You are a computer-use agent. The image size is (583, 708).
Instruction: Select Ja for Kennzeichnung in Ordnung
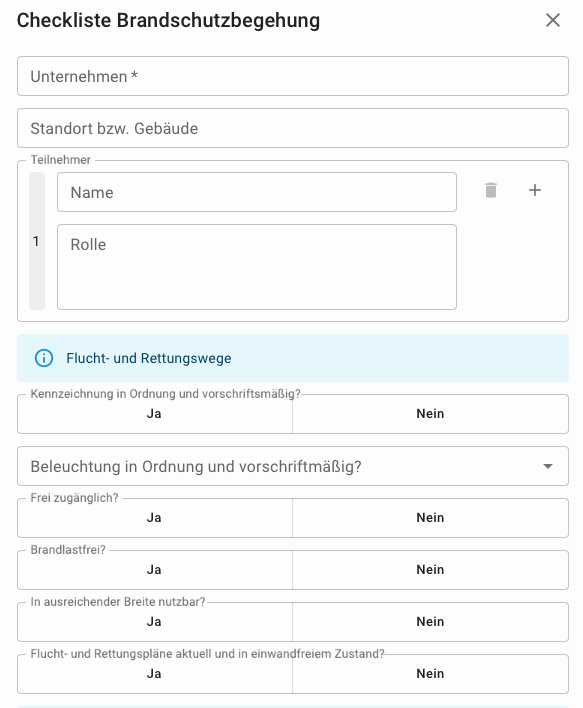pyautogui.click(x=155, y=414)
